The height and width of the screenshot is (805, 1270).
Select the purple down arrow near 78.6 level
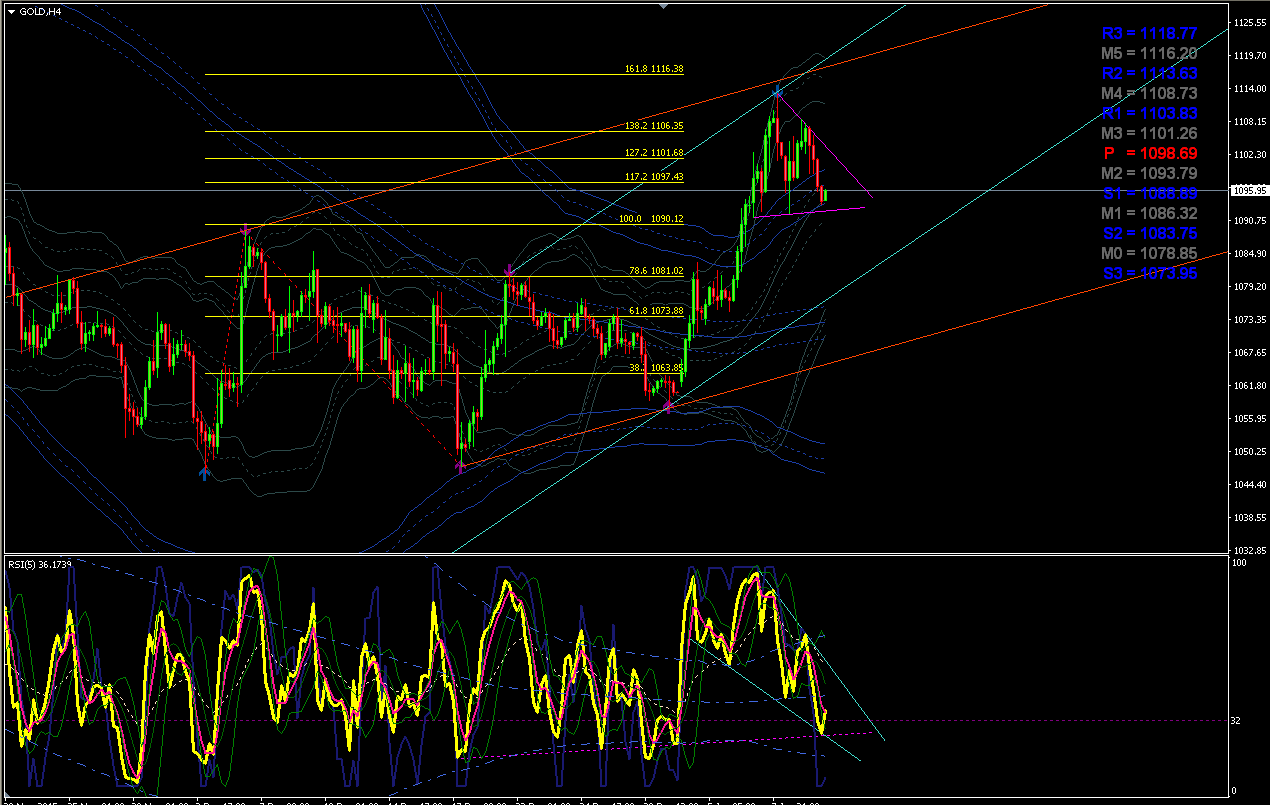pos(509,269)
